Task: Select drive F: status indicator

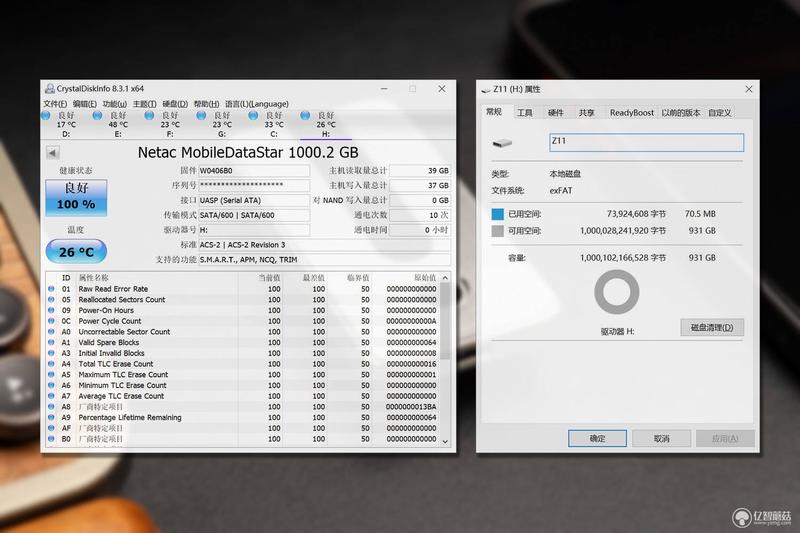Action: click(149, 115)
